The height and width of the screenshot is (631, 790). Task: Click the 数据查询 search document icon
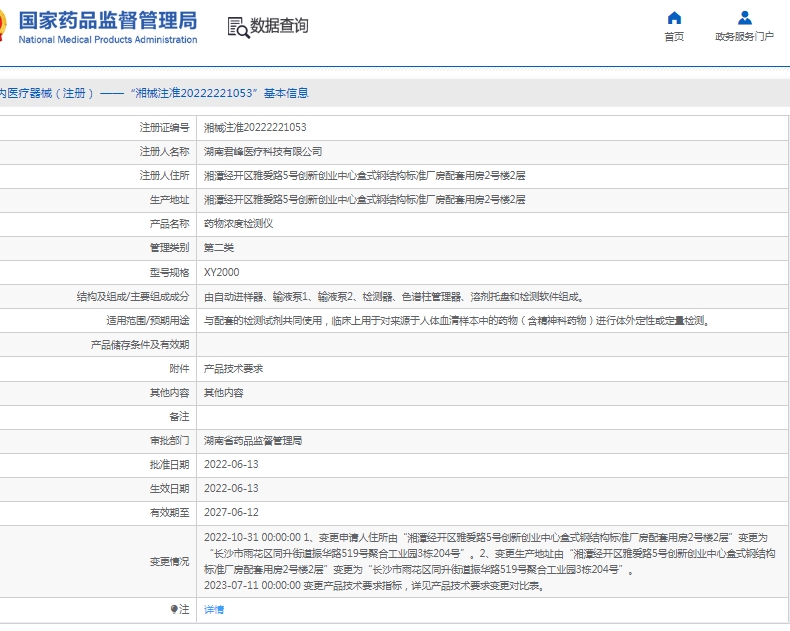point(238,27)
